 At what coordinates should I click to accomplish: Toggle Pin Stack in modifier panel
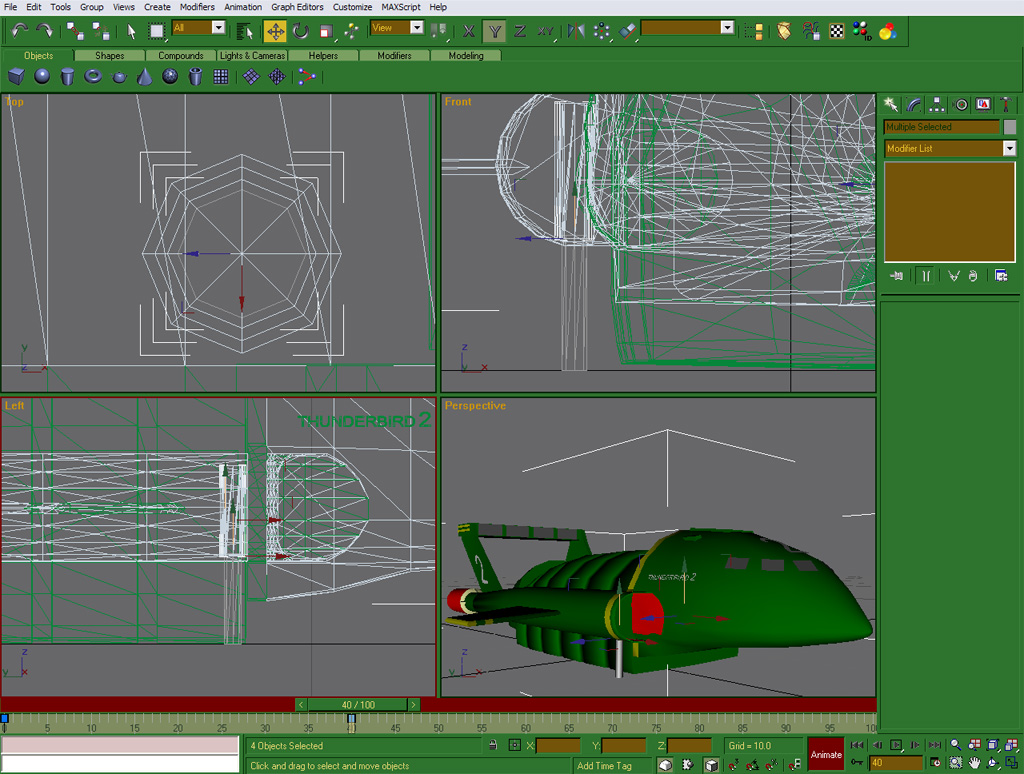pyautogui.click(x=896, y=276)
